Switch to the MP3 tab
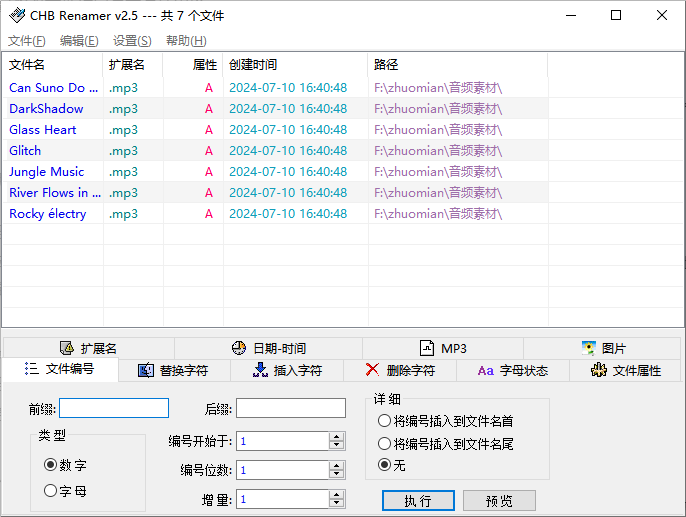The image size is (686, 517). pos(443,348)
